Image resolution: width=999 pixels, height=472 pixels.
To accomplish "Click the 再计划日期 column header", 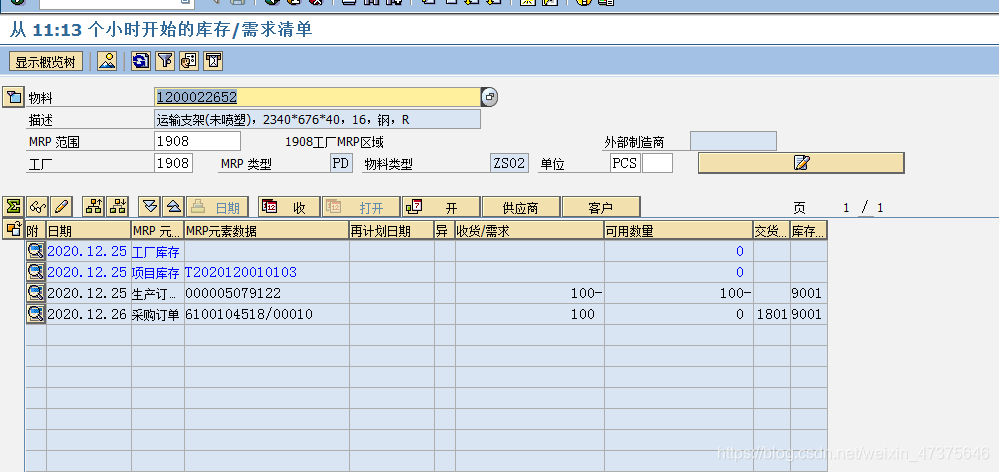I will click(392, 231).
